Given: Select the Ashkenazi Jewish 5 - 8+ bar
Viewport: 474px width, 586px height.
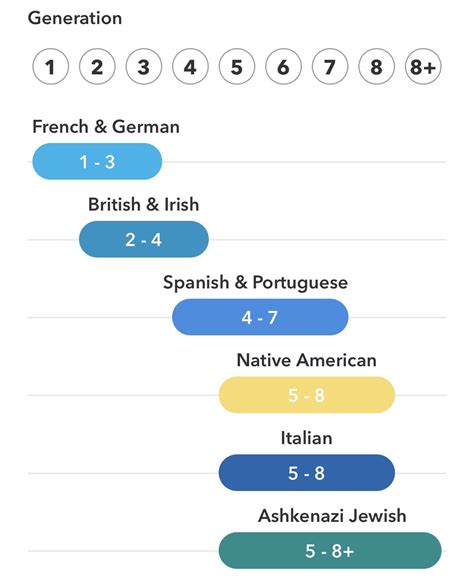Looking at the screenshot, I should [330, 550].
